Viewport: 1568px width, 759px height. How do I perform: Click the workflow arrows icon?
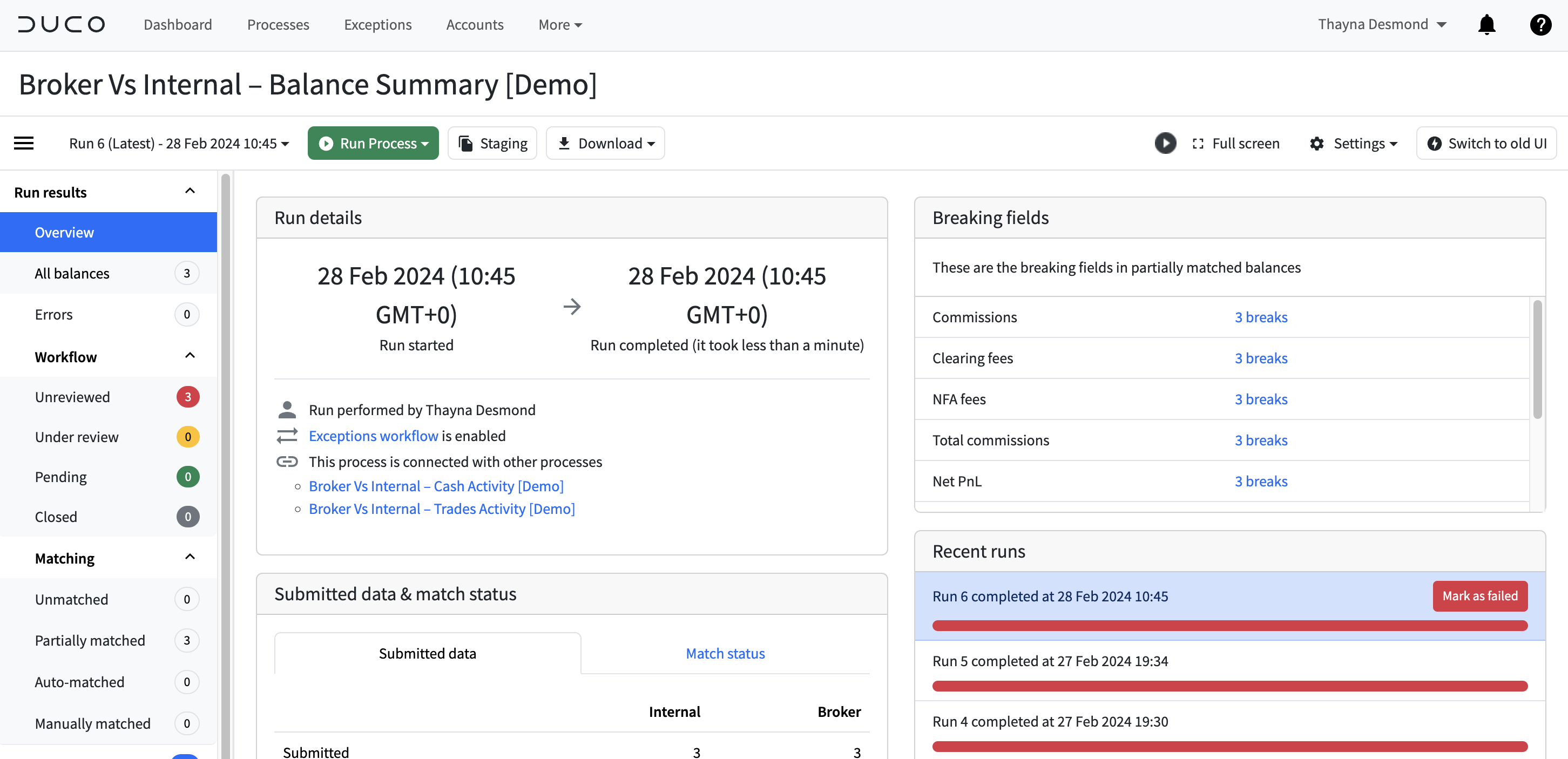pyautogui.click(x=287, y=436)
